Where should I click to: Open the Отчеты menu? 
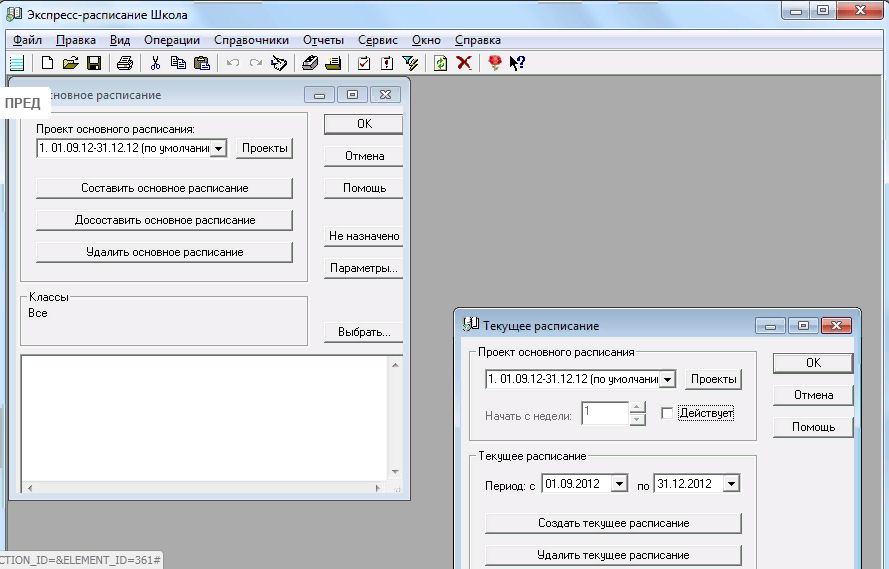[x=322, y=40]
